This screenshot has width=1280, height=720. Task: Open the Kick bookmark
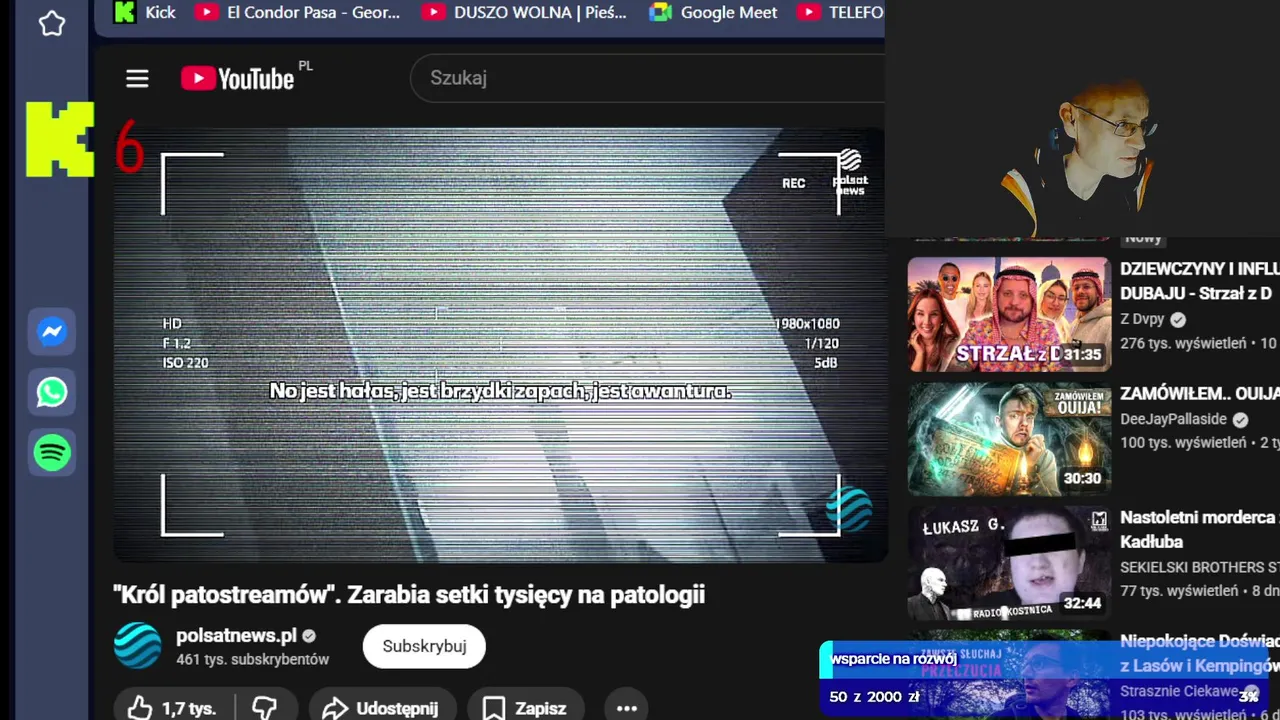pyautogui.click(x=145, y=12)
